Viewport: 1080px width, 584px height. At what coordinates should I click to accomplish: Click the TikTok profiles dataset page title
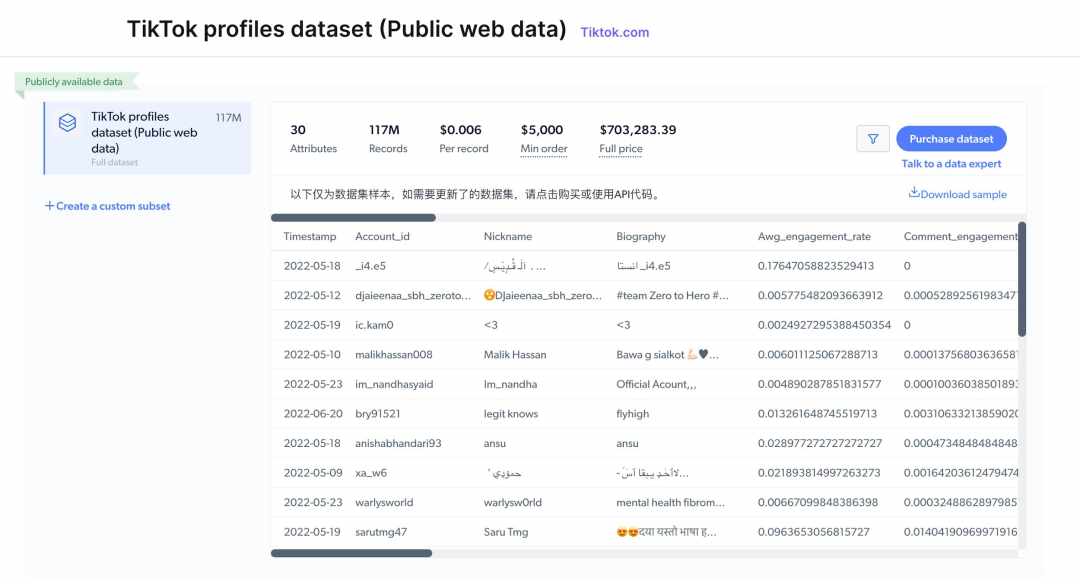pyautogui.click(x=346, y=29)
